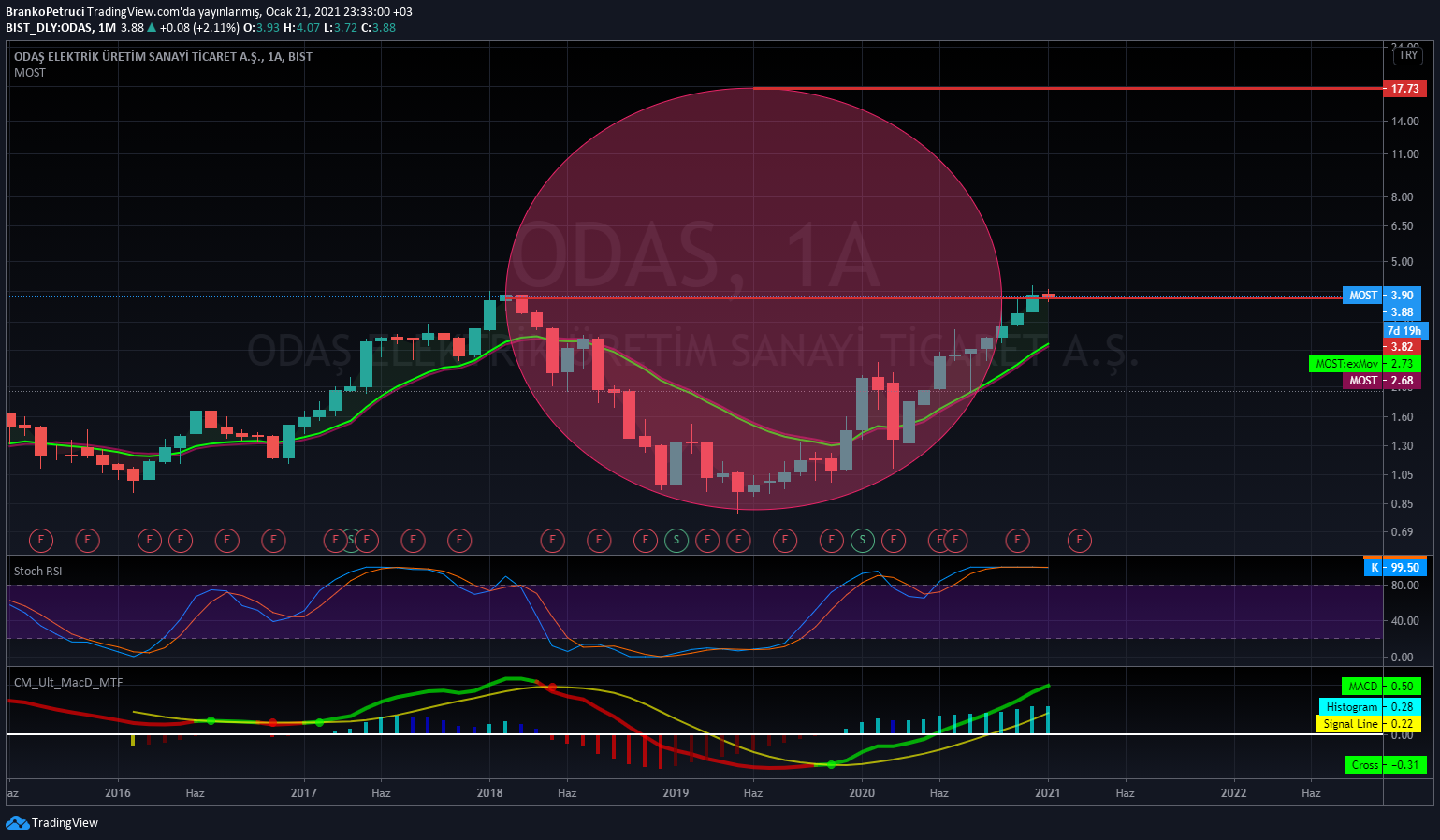Click the BIST_DLY:ODAS symbol text in header
Screen dimensions: 1440x840
tap(50, 28)
